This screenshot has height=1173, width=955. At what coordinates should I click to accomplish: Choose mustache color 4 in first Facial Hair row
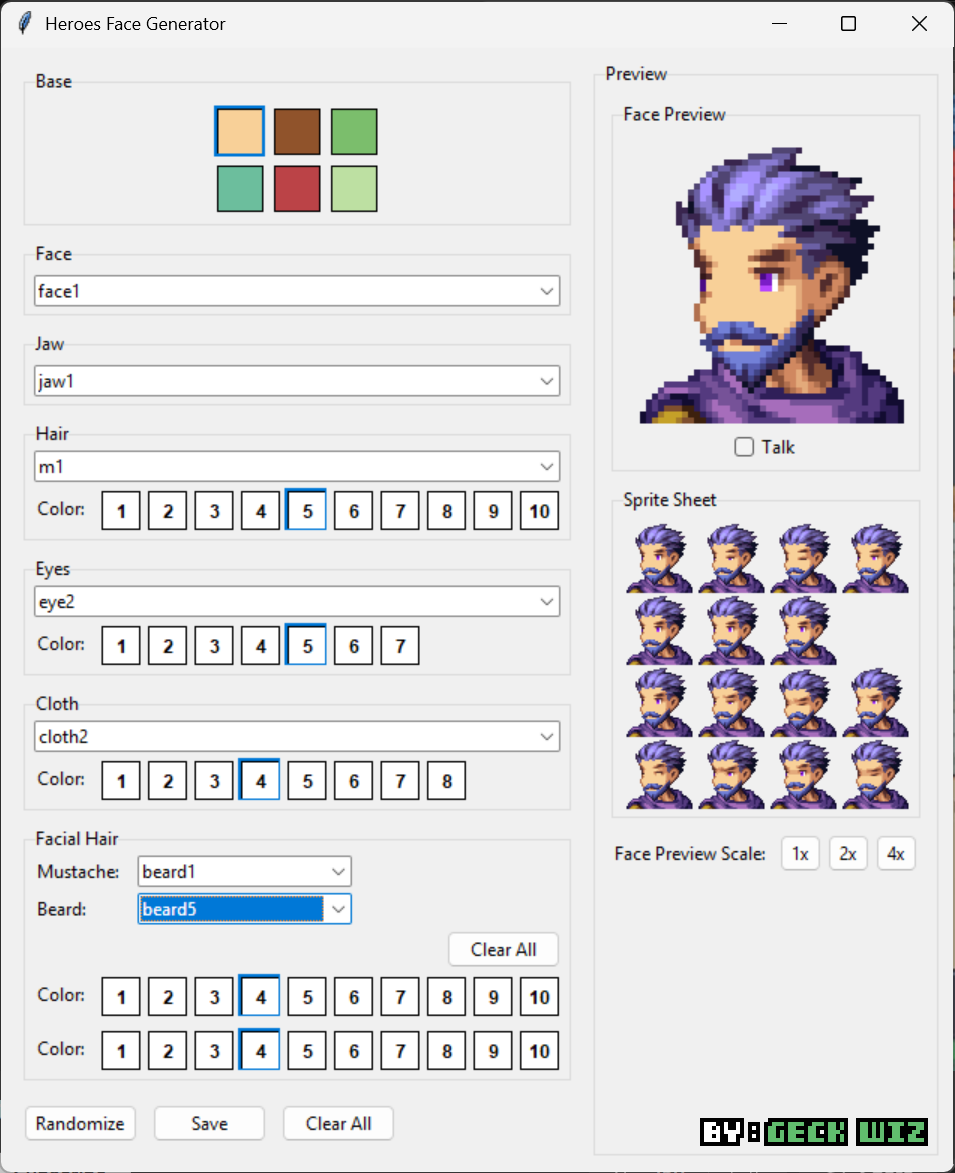coord(260,996)
